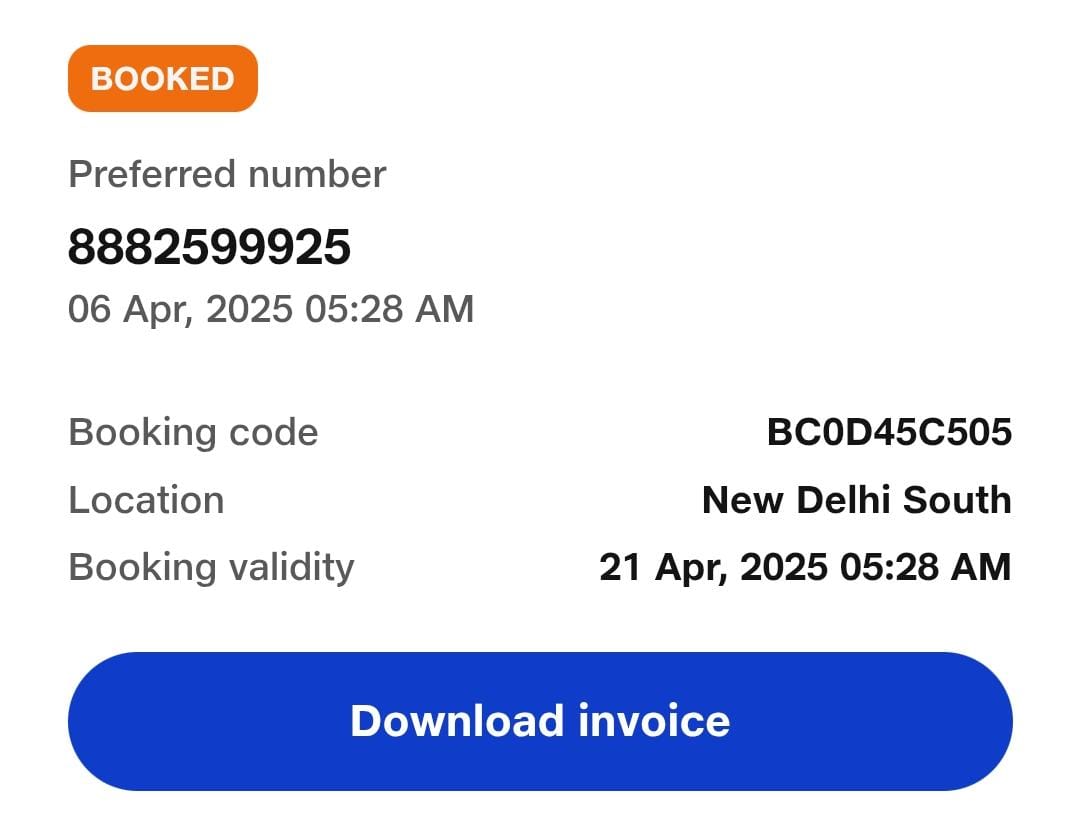
Task: Select the New Delhi South location value
Action: pos(857,500)
